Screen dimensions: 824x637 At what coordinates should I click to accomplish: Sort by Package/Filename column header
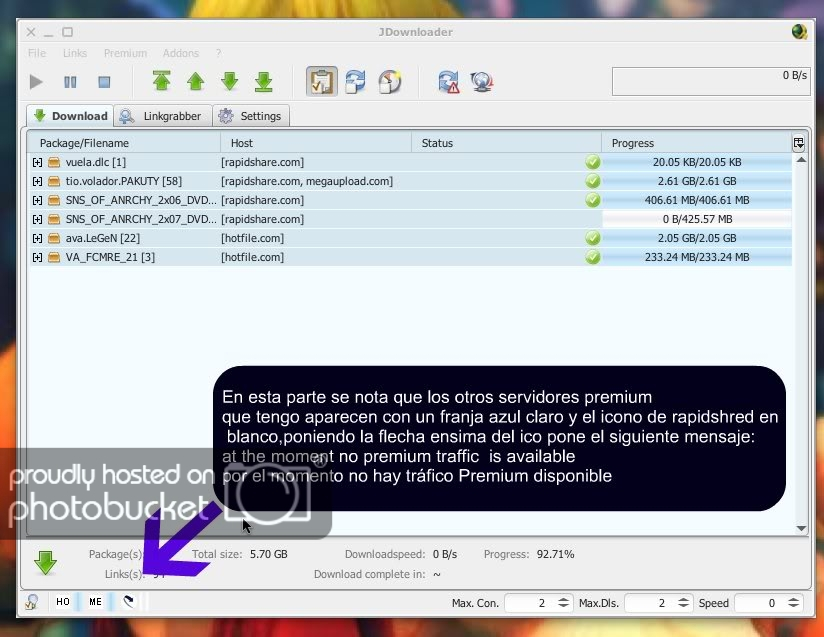124,143
